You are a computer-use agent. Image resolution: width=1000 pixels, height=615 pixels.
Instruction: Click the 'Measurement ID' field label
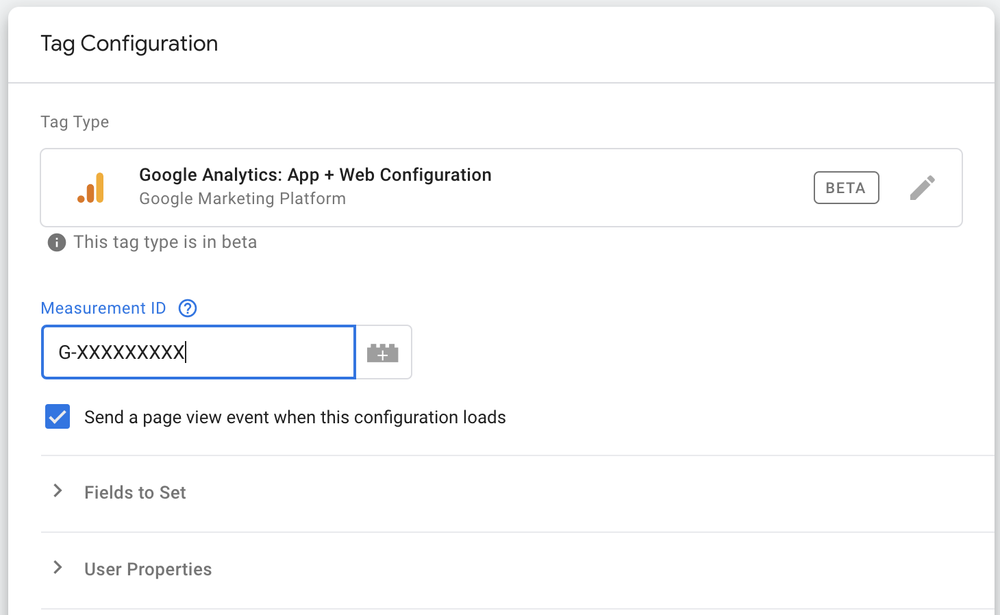coord(103,308)
